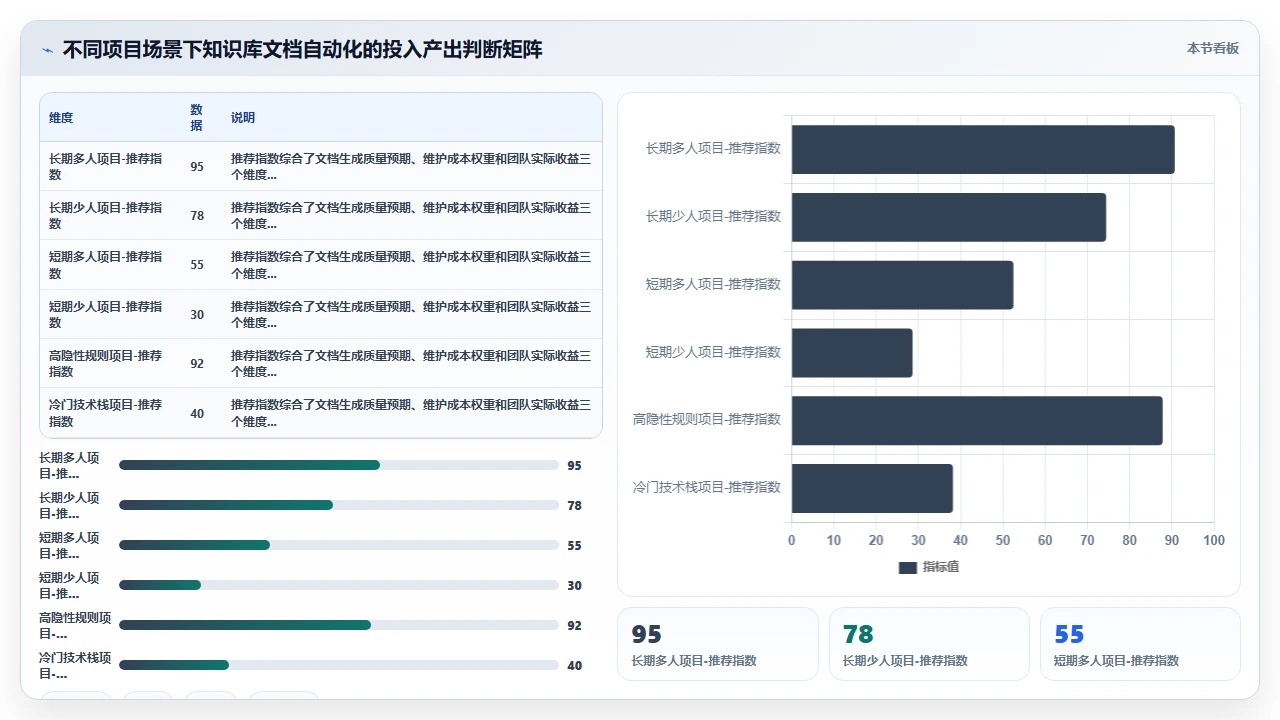Click the chart bar for 高隐性规则项目-推荐指数
The width and height of the screenshot is (1280, 720).
[x=977, y=420]
